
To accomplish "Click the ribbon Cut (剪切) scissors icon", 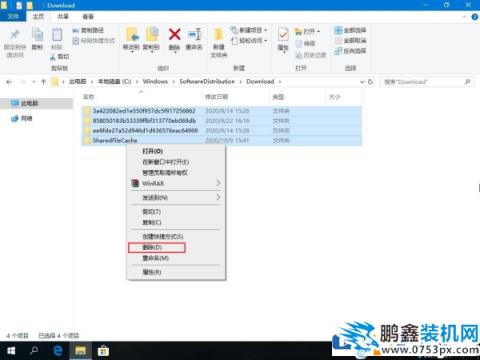I will pos(53,57).
